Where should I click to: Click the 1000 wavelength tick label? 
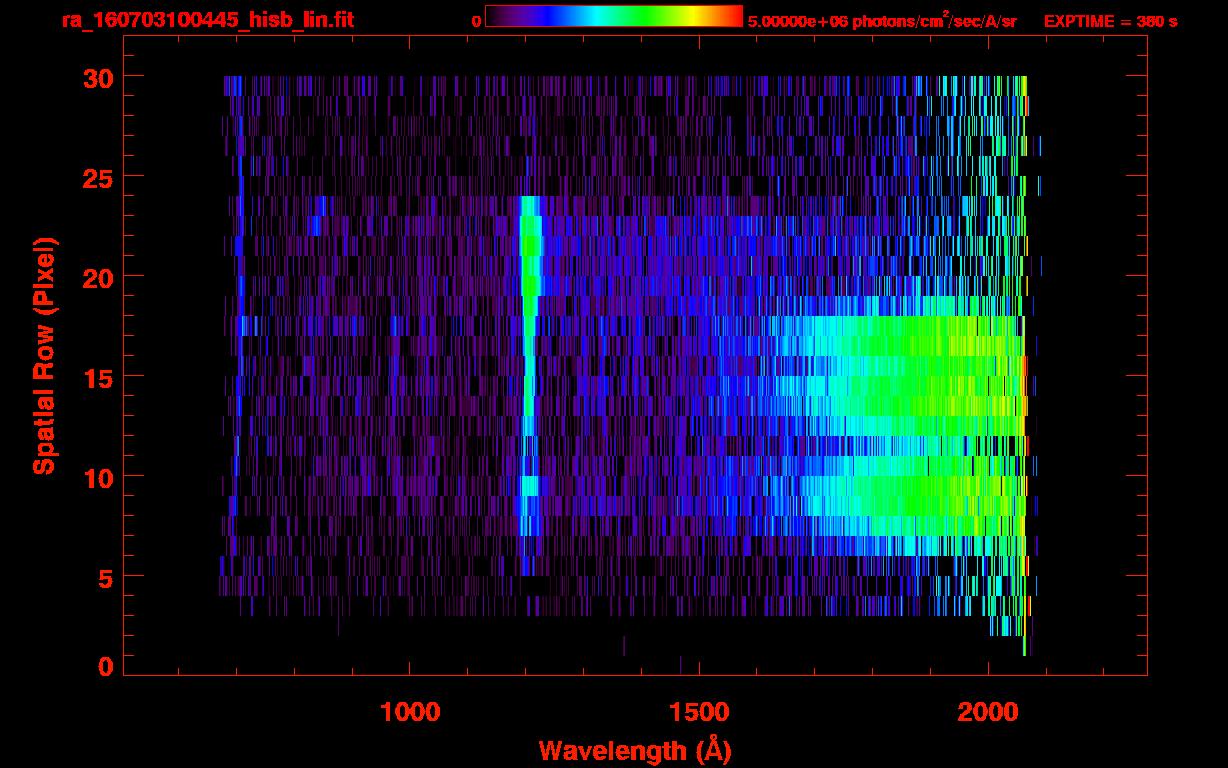pyautogui.click(x=410, y=712)
